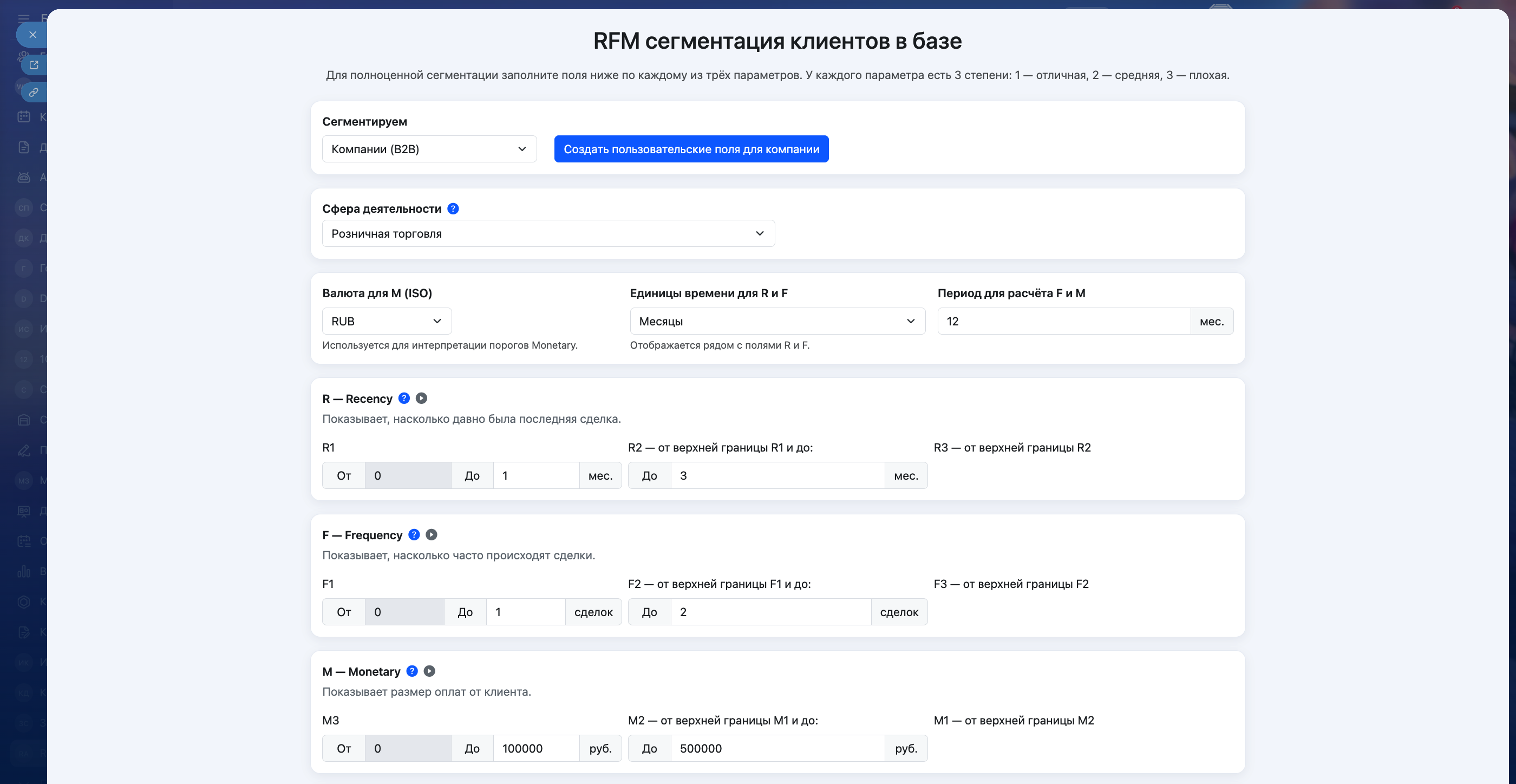Expand the Компании (B2B) segment dropdown
The width and height of the screenshot is (1516, 784).
[x=429, y=149]
